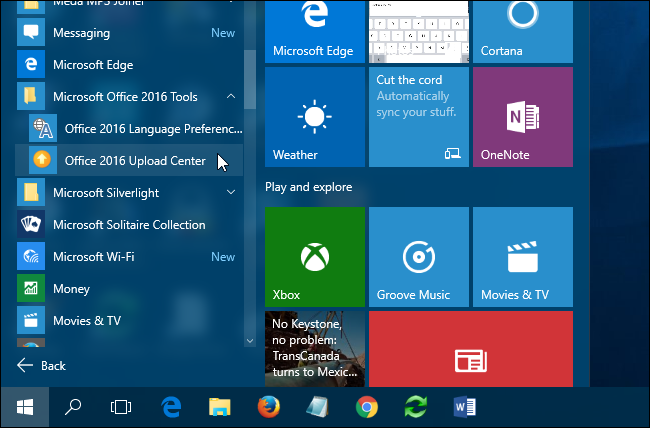Go Back from the all apps list

41,365
